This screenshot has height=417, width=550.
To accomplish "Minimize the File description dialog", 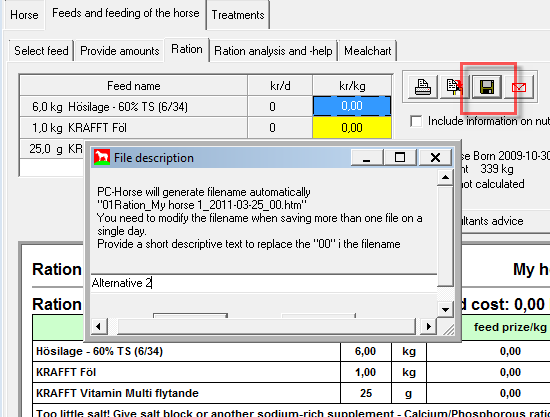I will tap(367, 157).
